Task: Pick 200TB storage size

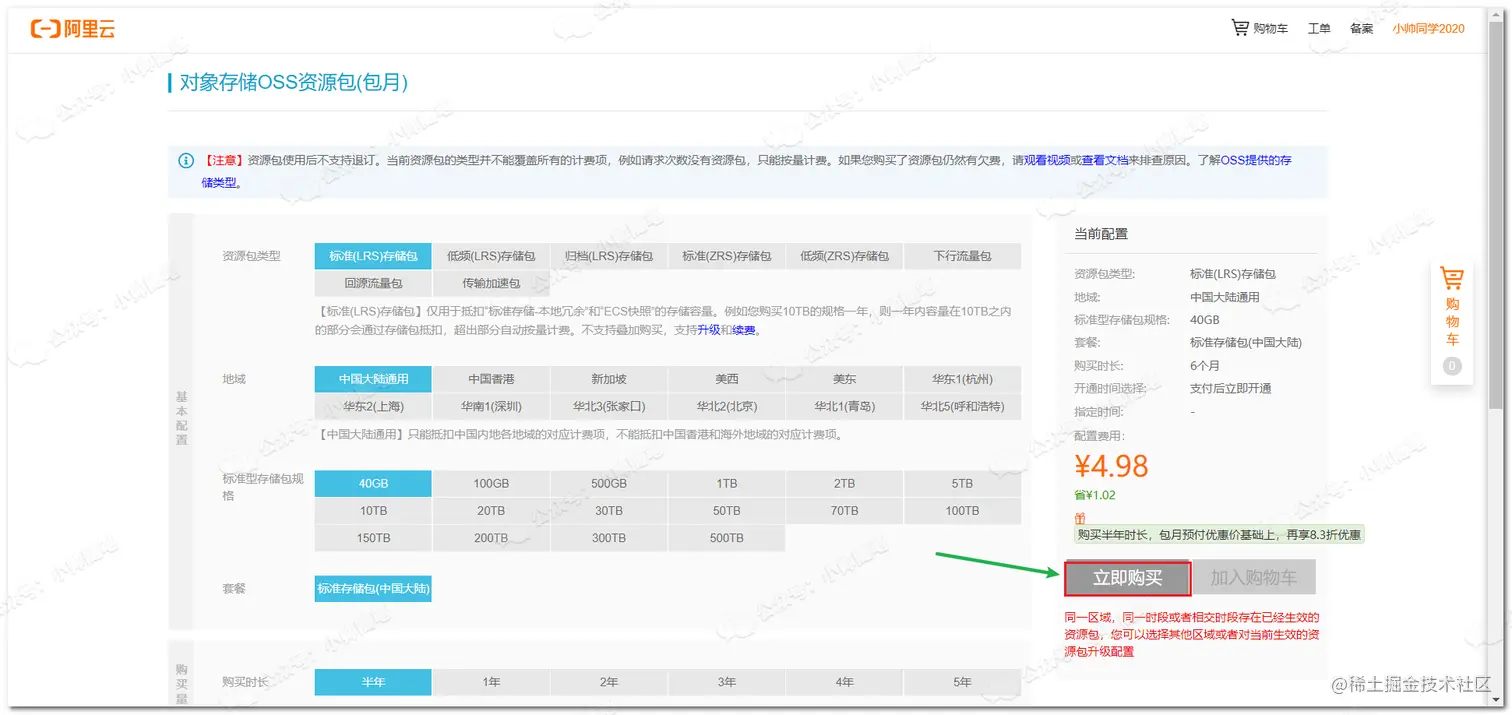Action: point(491,538)
